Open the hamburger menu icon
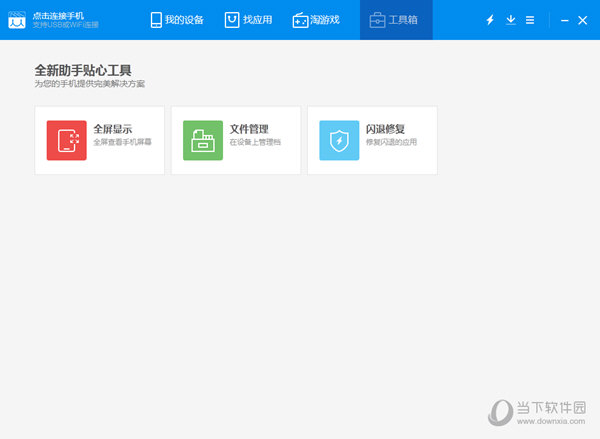This screenshot has height=439, width=600. (x=530, y=20)
